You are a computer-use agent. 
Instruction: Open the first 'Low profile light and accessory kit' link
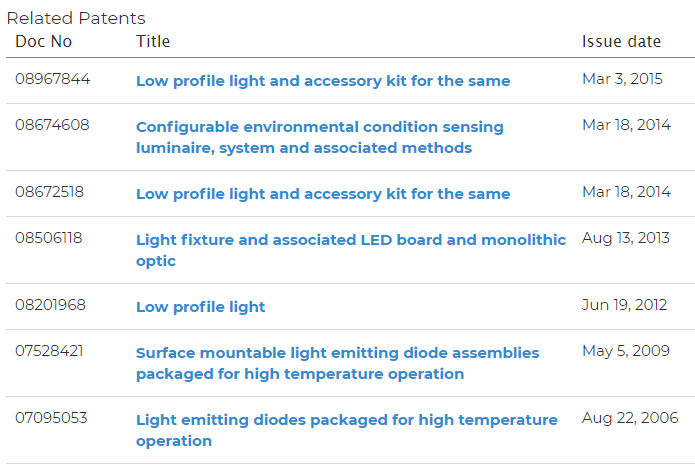(323, 81)
